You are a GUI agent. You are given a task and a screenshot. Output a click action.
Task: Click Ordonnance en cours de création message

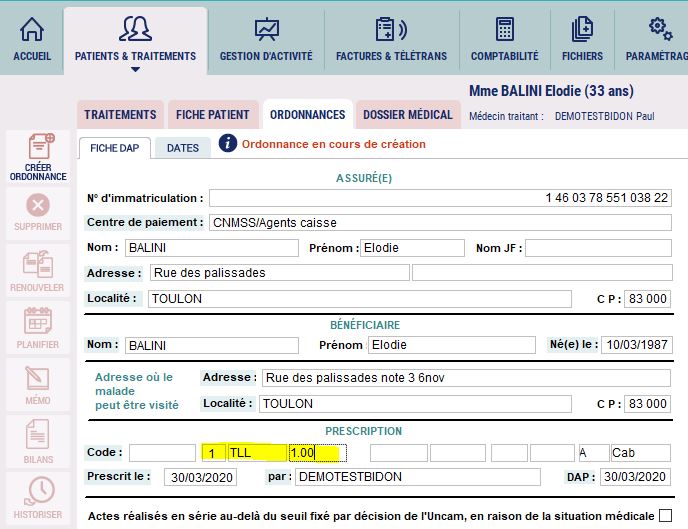click(x=334, y=144)
